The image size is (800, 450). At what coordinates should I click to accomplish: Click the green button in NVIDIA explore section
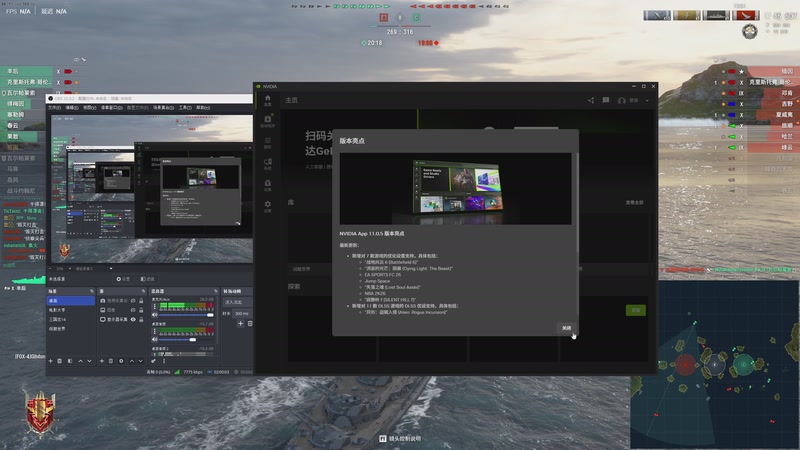coord(636,310)
